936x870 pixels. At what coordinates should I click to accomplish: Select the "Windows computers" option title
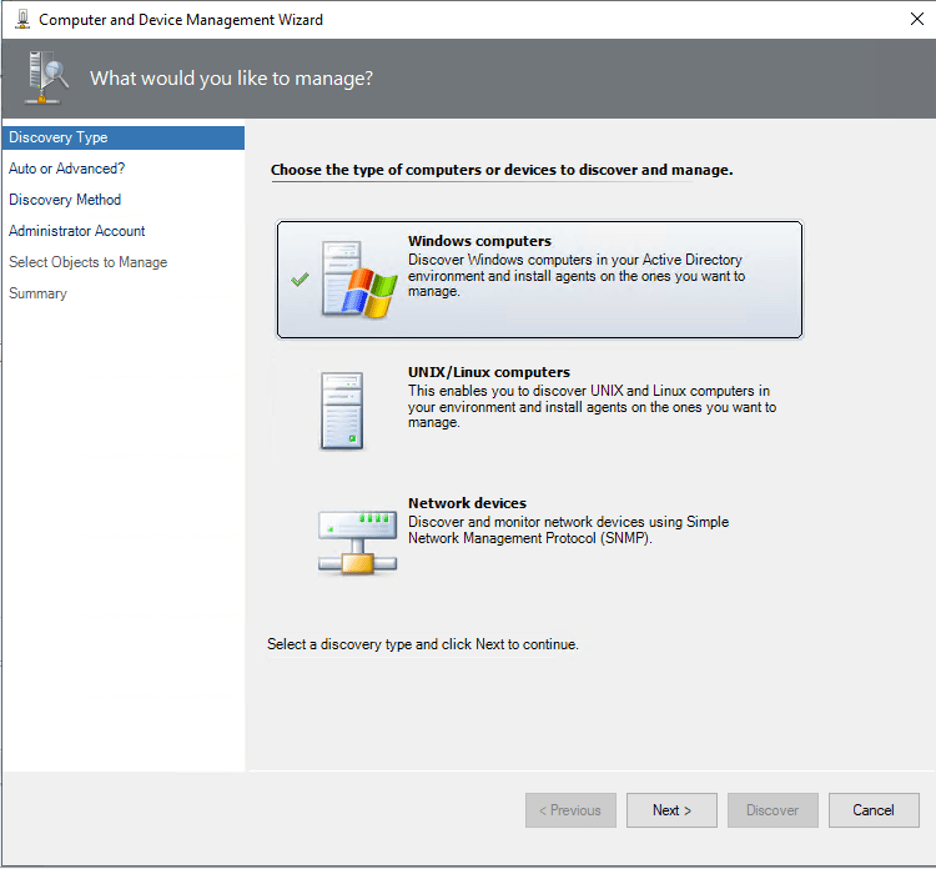(x=479, y=241)
